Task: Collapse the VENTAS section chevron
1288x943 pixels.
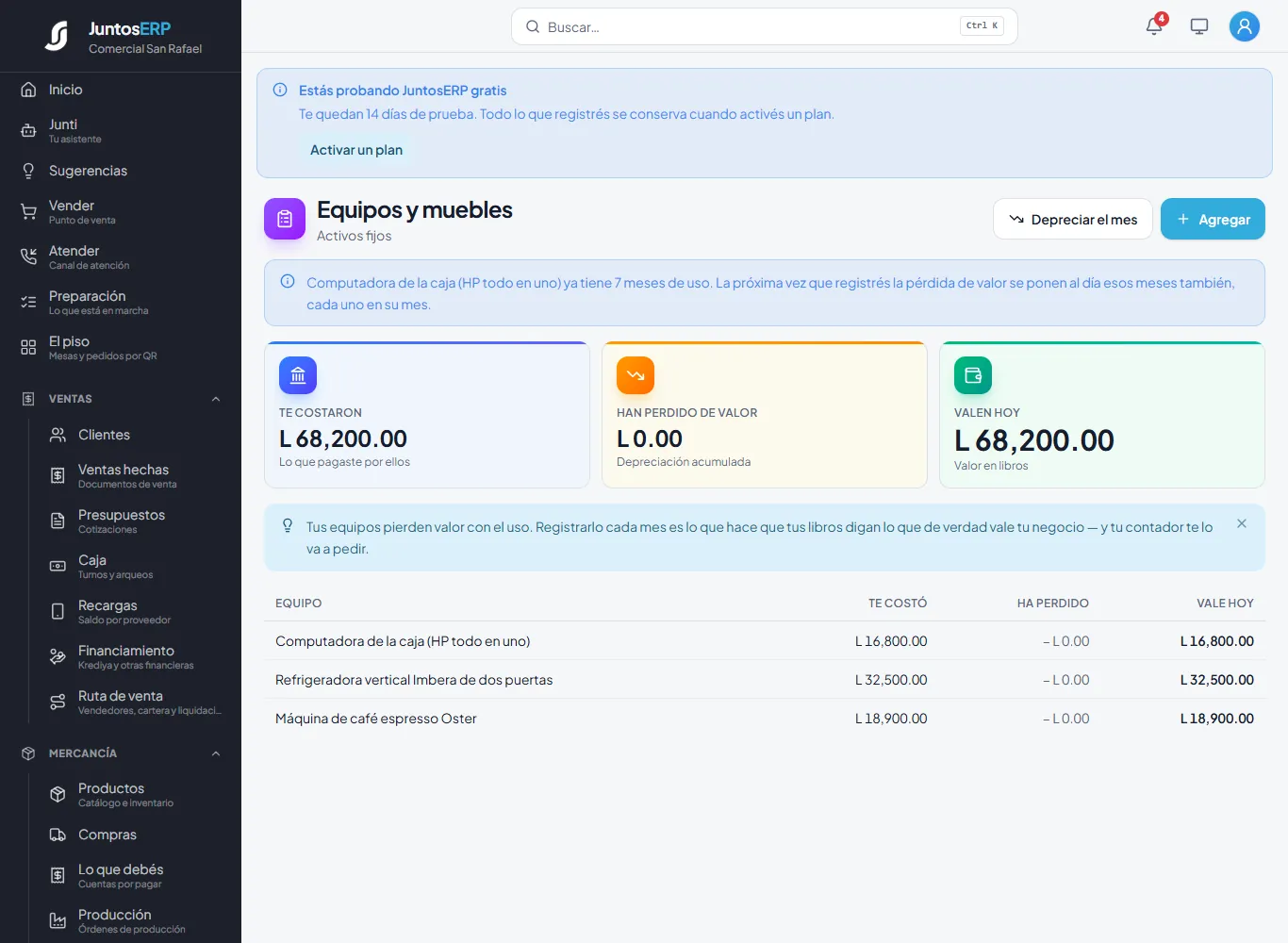Action: click(x=216, y=399)
